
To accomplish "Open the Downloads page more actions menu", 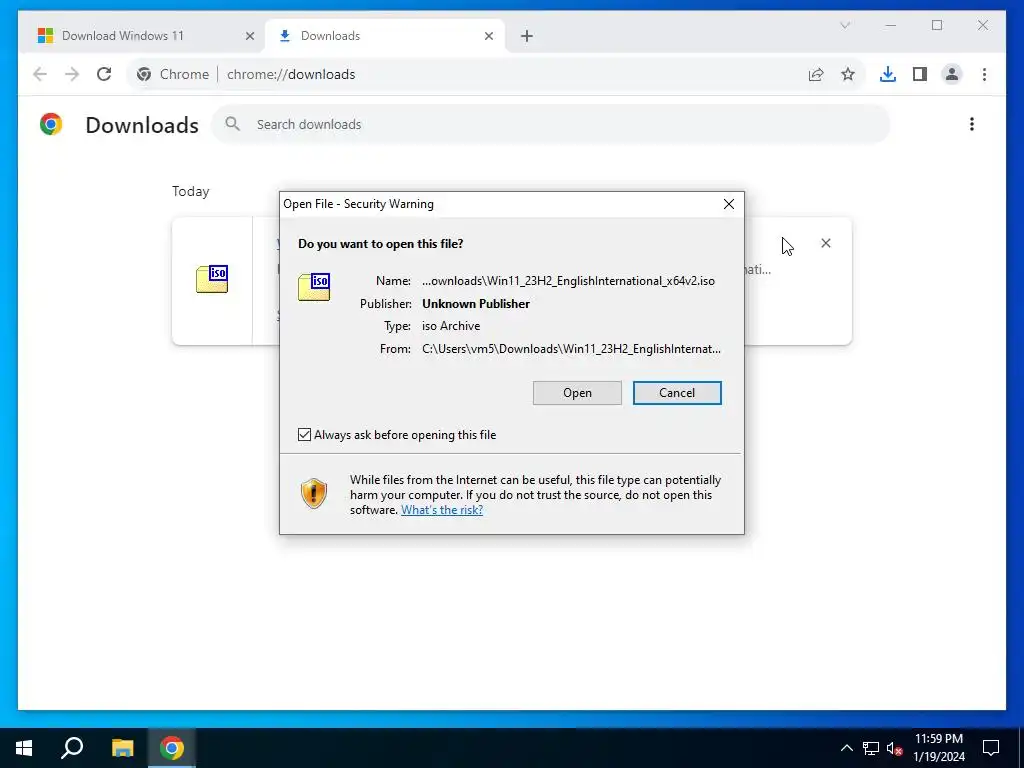I will point(972,124).
